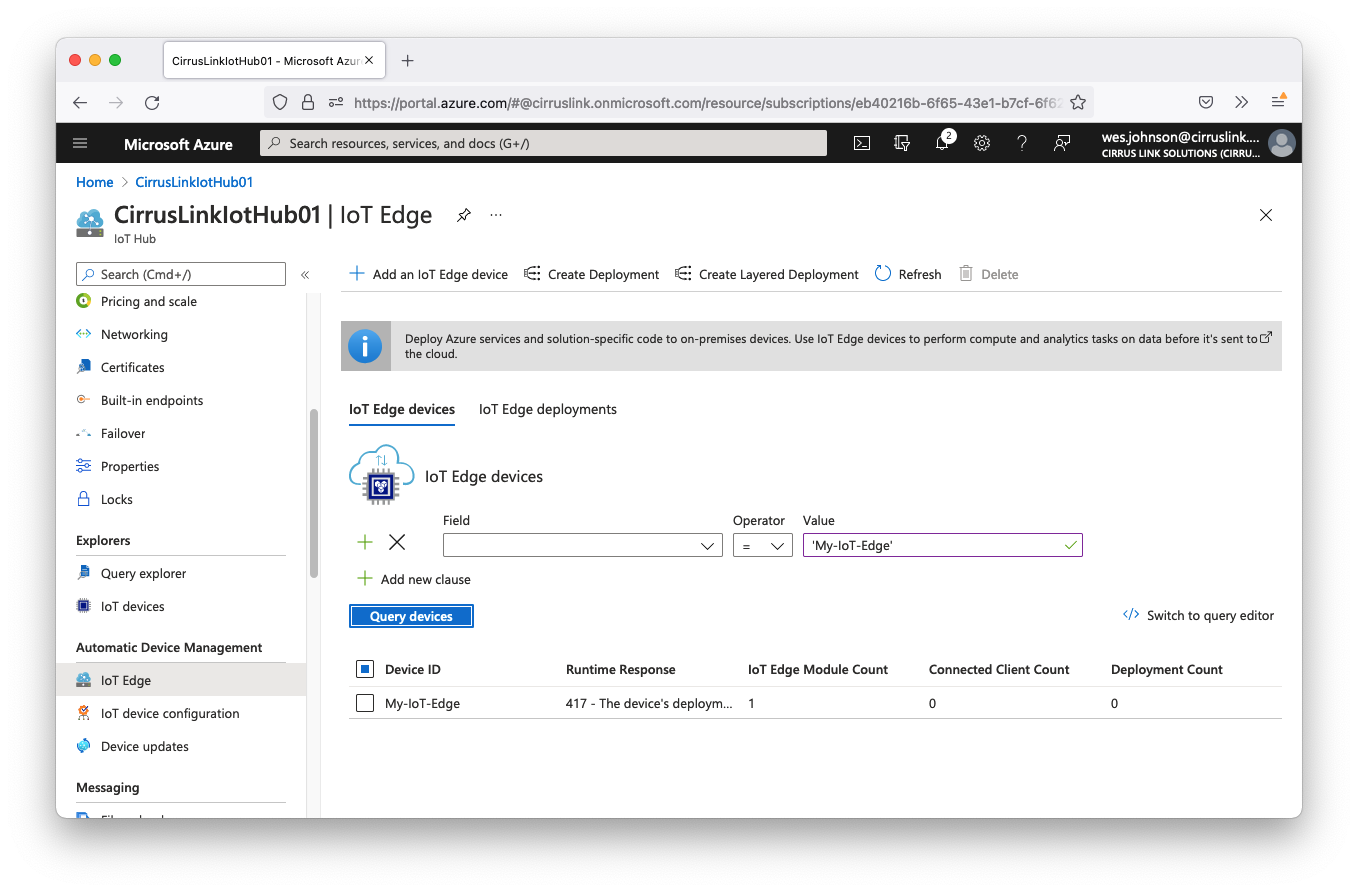This screenshot has width=1358, height=892.
Task: Click the help question mark icon
Action: [x=1022, y=143]
